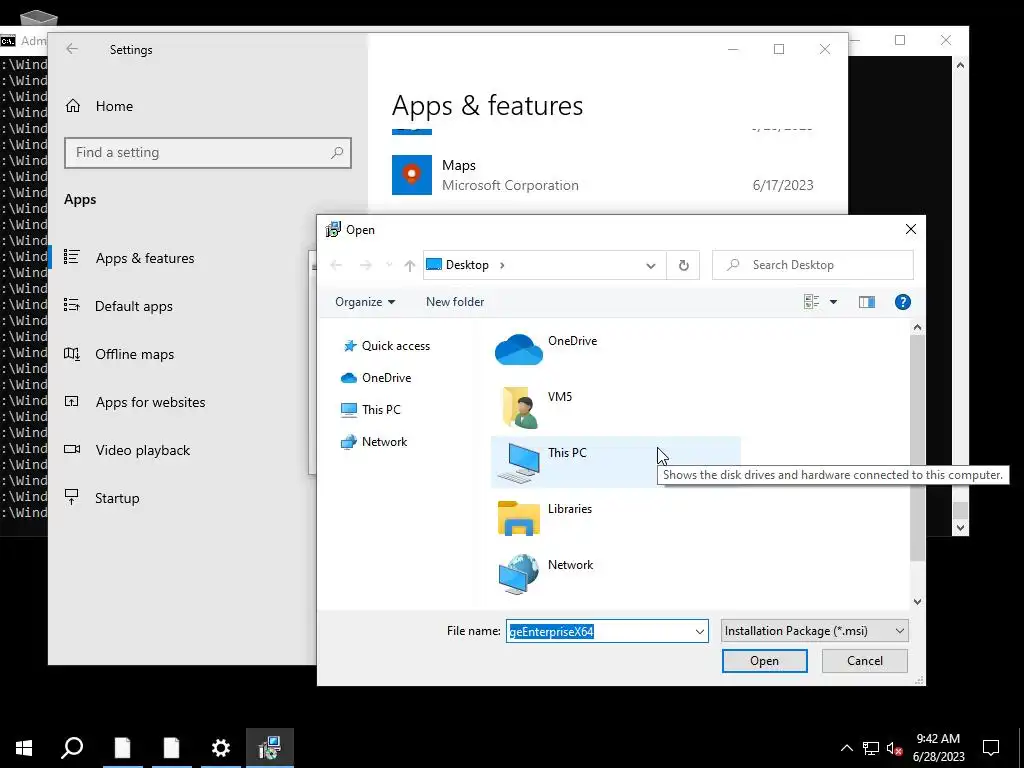Toggle the preview pane
This screenshot has width=1024, height=768.
[x=867, y=302]
